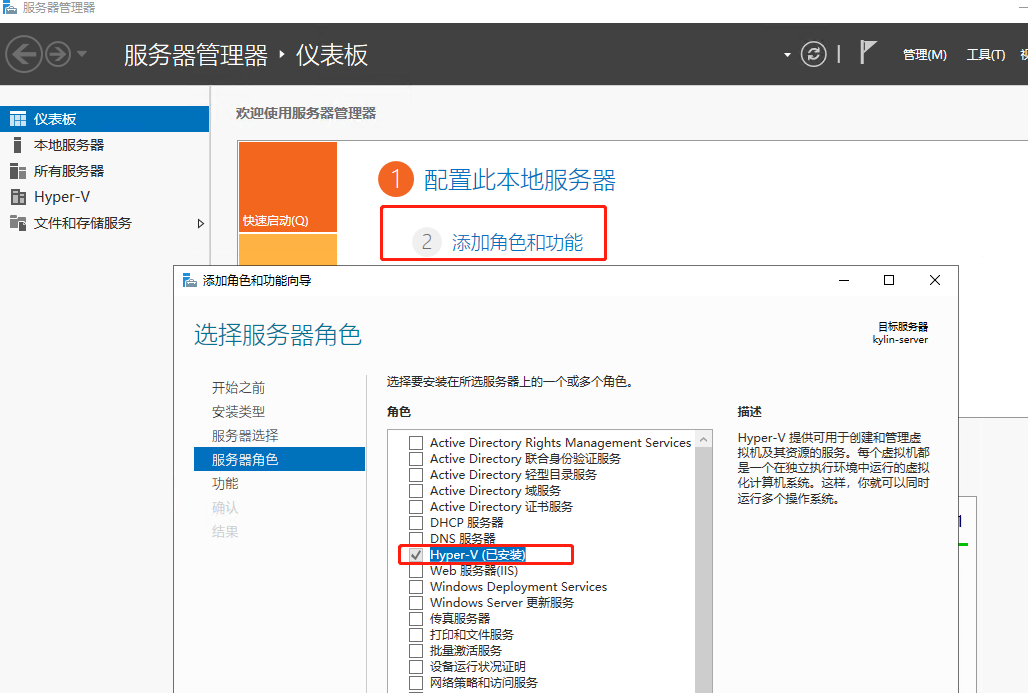The width and height of the screenshot is (1028, 693).
Task: Check 设备运行状况证明 role
Action: coord(416,666)
